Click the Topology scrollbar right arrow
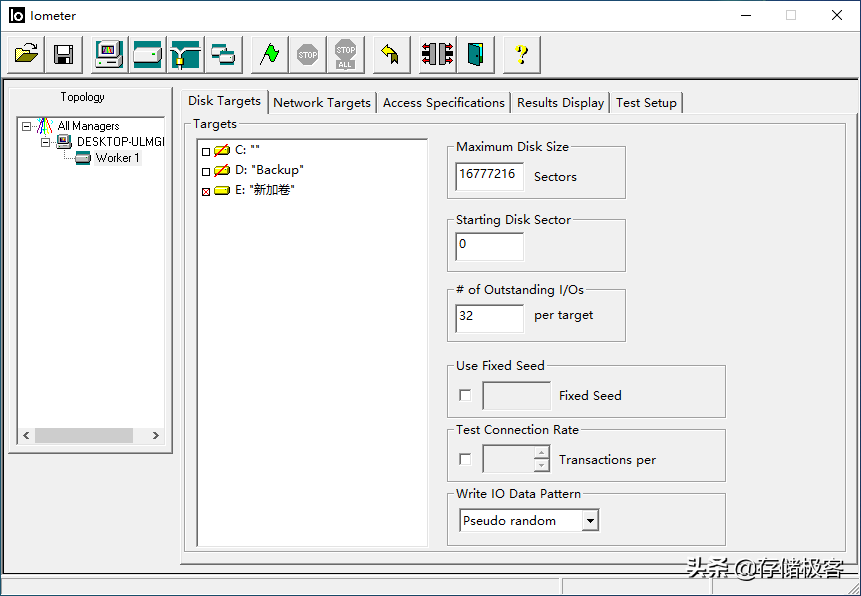Viewport: 861px width, 596px height. click(156, 435)
